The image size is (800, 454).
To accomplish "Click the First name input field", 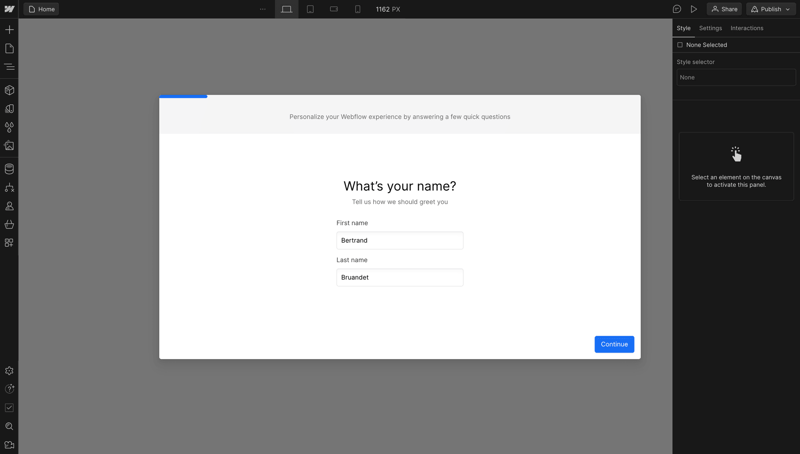I will [x=400, y=240].
